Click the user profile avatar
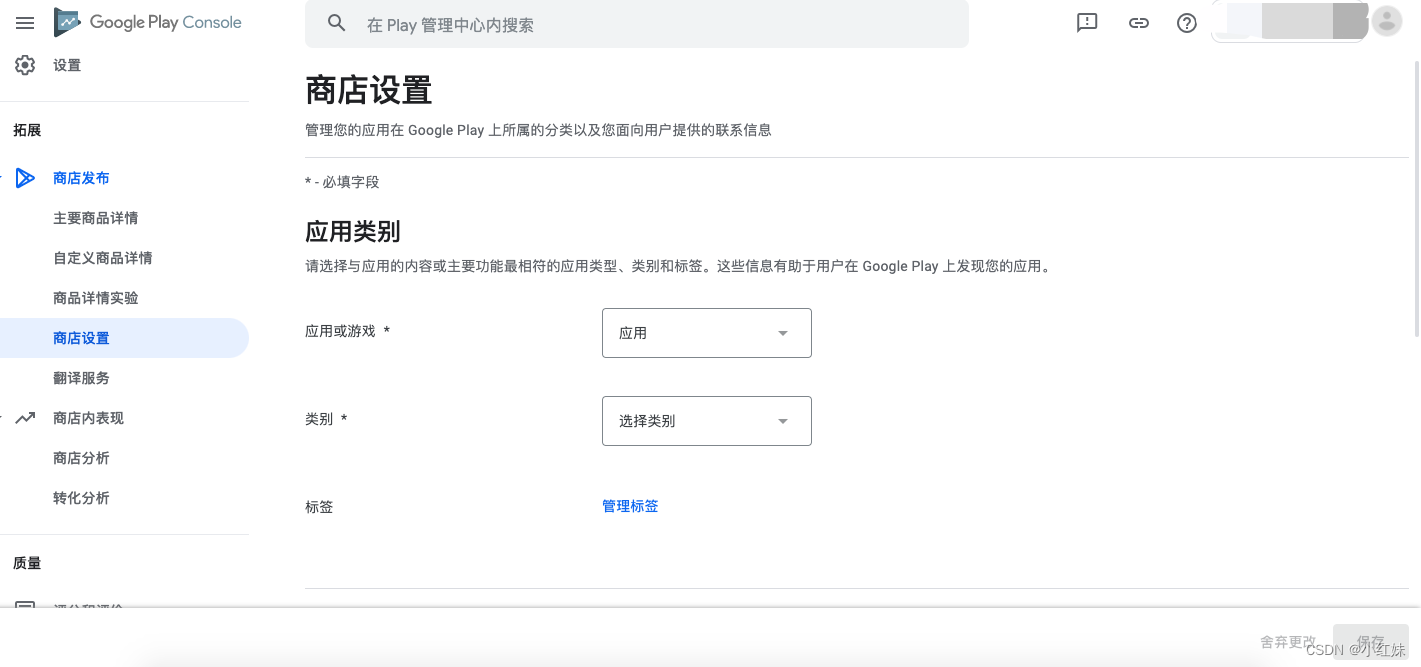The image size is (1421, 667). point(1387,21)
